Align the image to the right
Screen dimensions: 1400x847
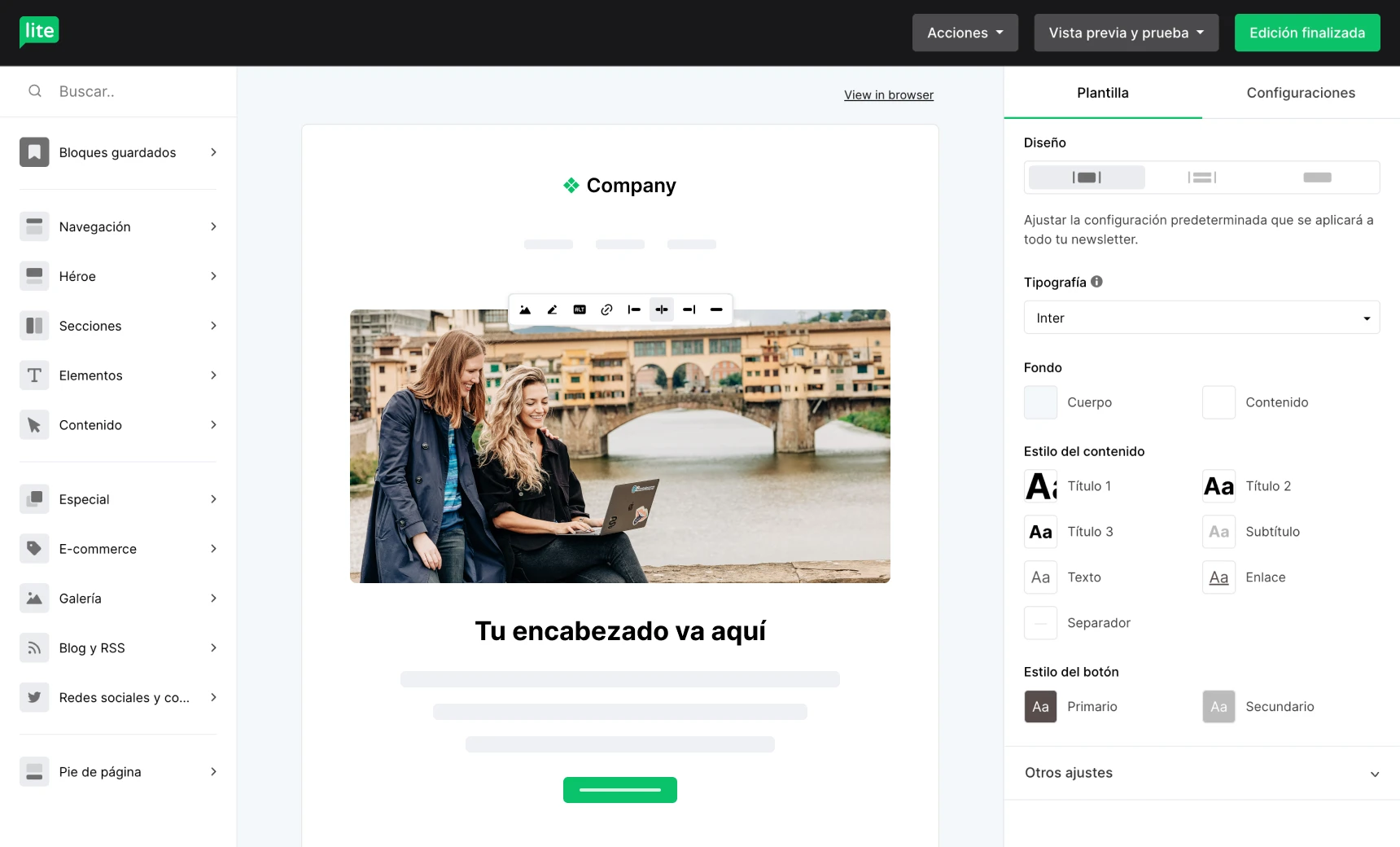point(689,309)
